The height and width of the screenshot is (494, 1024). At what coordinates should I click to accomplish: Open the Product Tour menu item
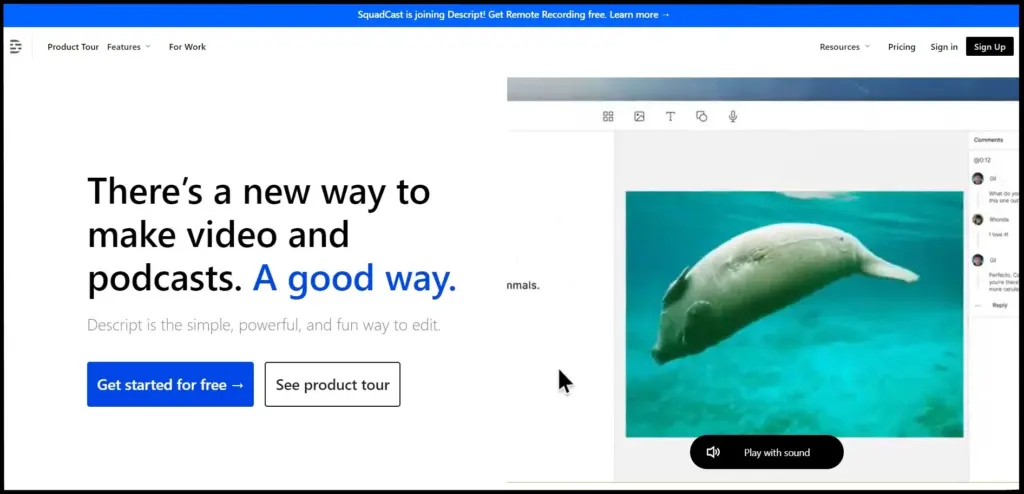coord(73,47)
